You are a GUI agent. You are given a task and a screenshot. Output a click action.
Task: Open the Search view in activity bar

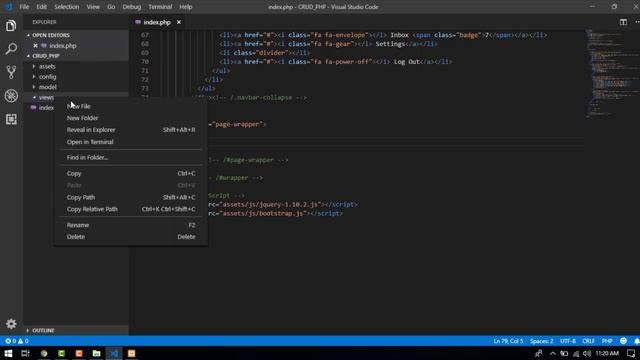[11, 49]
